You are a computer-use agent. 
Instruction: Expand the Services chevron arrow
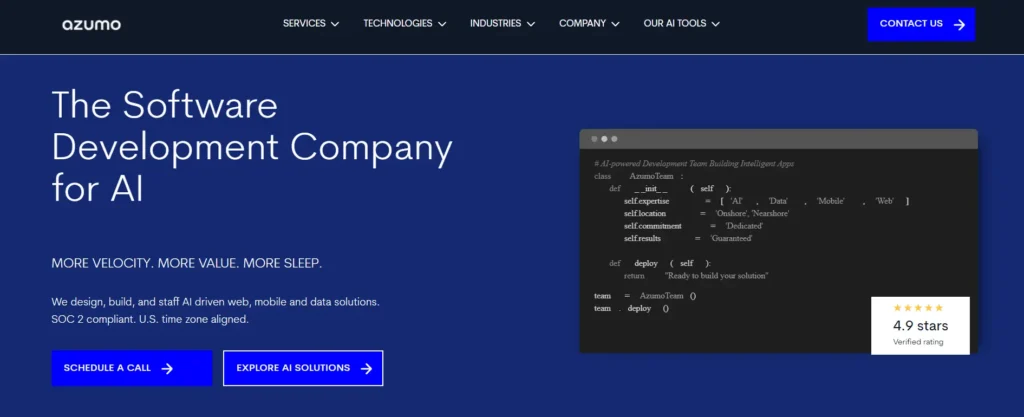pyautogui.click(x=335, y=24)
